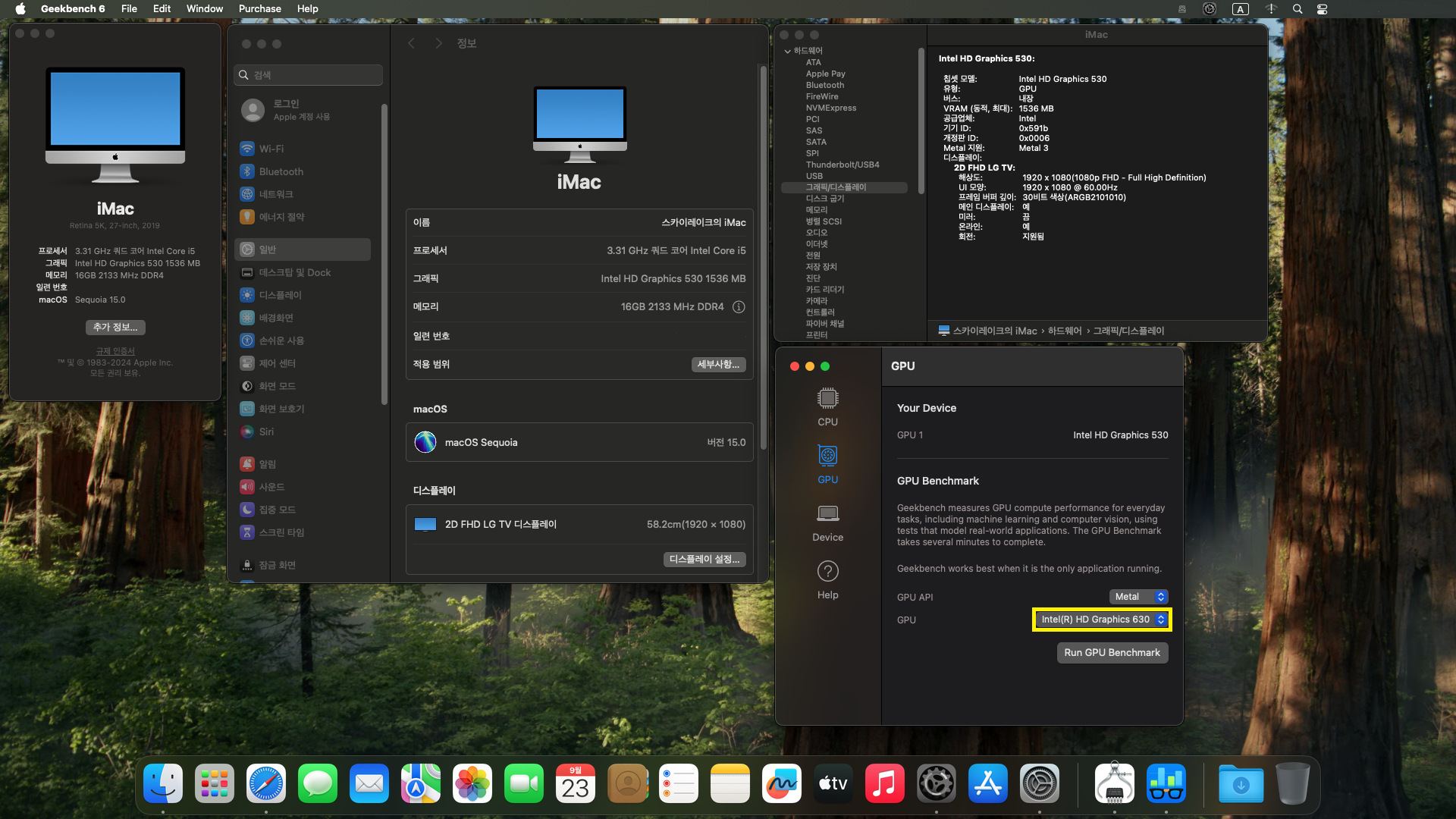Image resolution: width=1456 pixels, height=819 pixels.
Task: Click the 이름 row showing 스카이레이크의 iMac
Action: pos(579,223)
